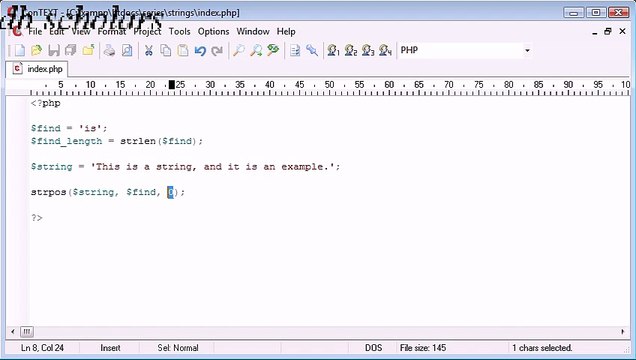Open the Format menu
The image size is (636, 360).
point(112,31)
